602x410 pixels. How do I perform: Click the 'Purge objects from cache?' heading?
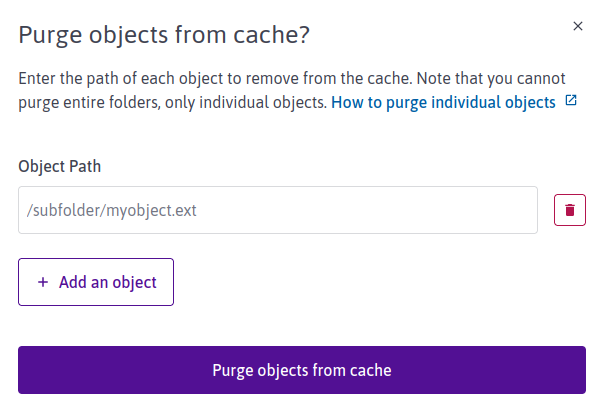click(x=165, y=34)
